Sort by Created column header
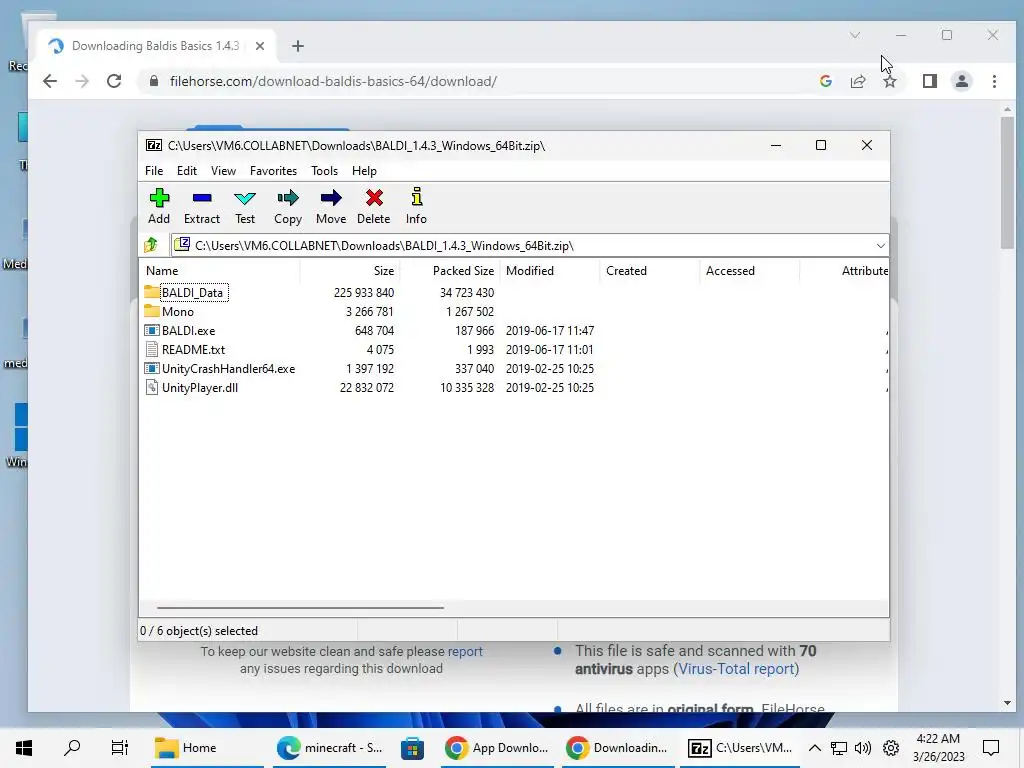The height and width of the screenshot is (768, 1024). (x=649, y=270)
